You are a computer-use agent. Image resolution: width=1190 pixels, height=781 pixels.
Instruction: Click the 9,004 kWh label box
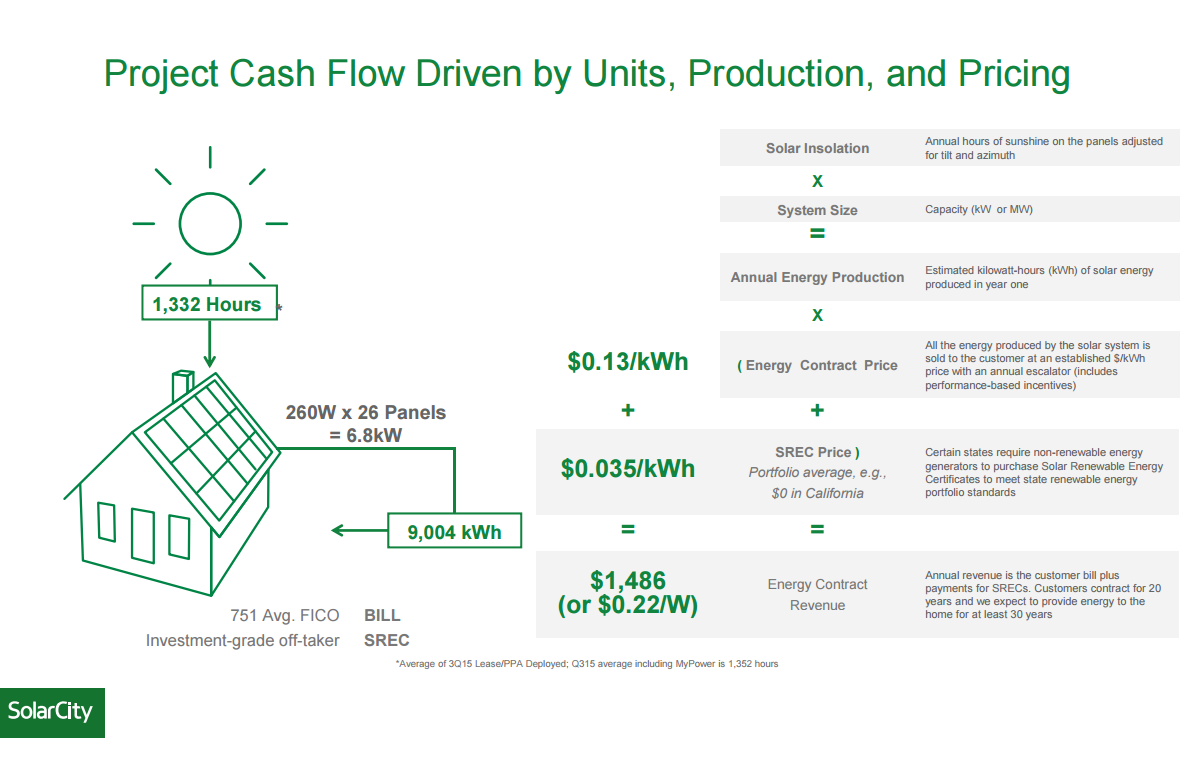point(454,530)
